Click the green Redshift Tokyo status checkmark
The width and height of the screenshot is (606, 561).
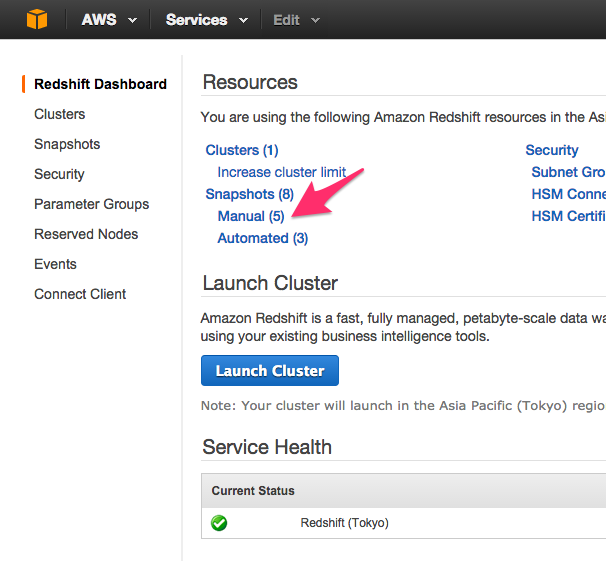tap(219, 523)
